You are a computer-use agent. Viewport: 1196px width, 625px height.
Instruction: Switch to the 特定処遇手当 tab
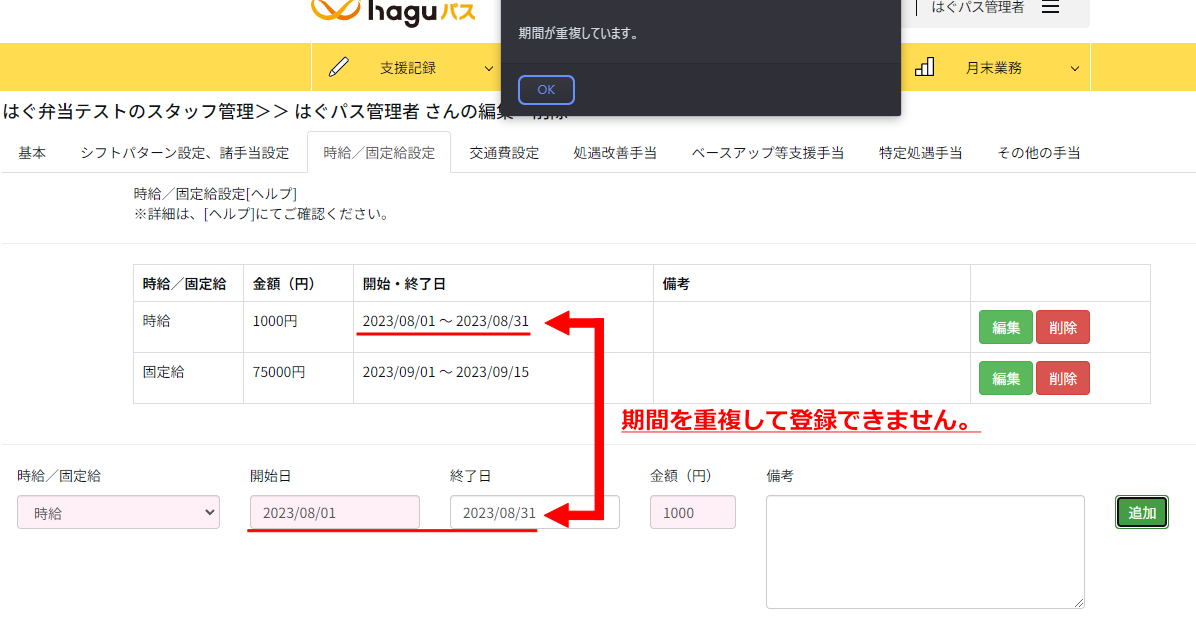click(x=921, y=153)
